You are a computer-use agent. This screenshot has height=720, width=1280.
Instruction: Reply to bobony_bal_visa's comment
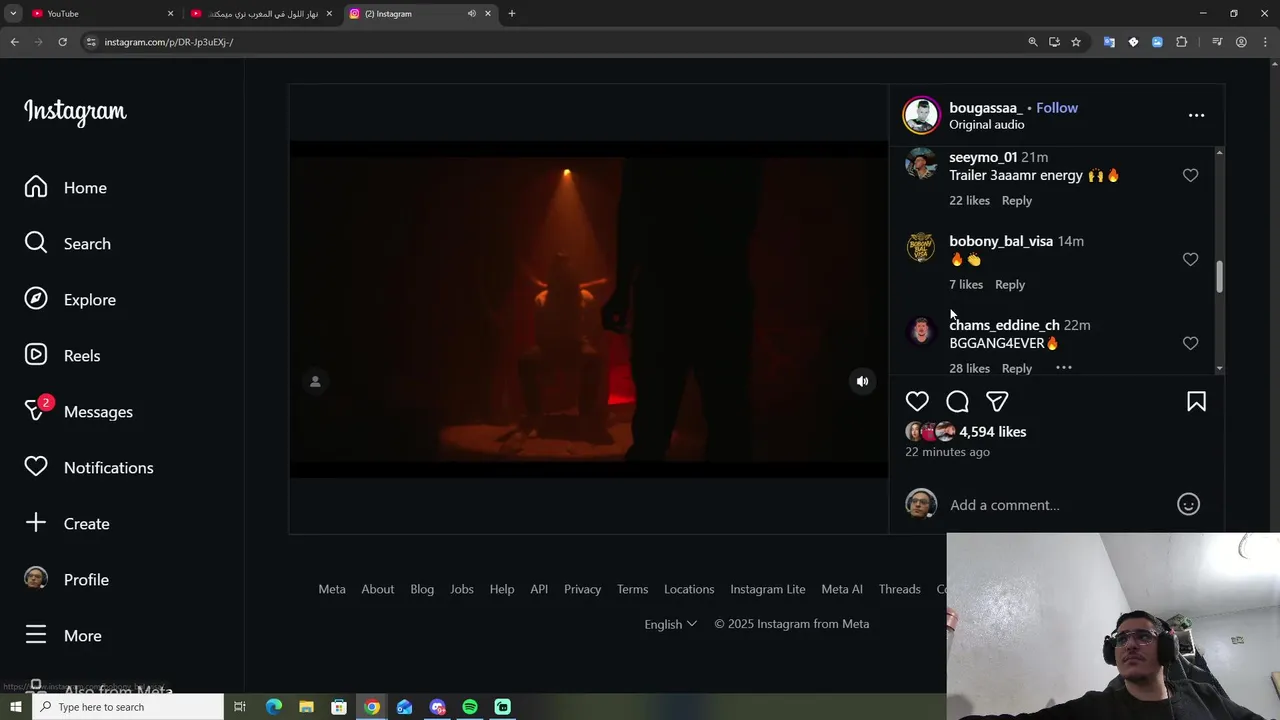pyautogui.click(x=1010, y=285)
